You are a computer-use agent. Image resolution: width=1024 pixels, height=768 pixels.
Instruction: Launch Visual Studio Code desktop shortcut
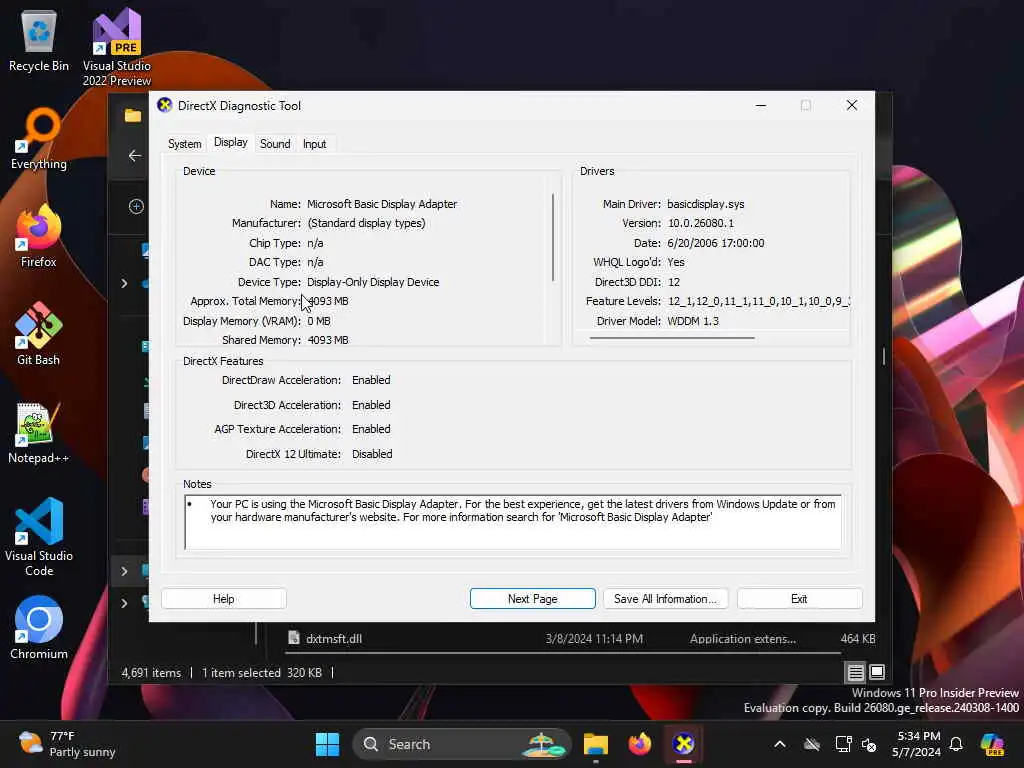tap(39, 537)
